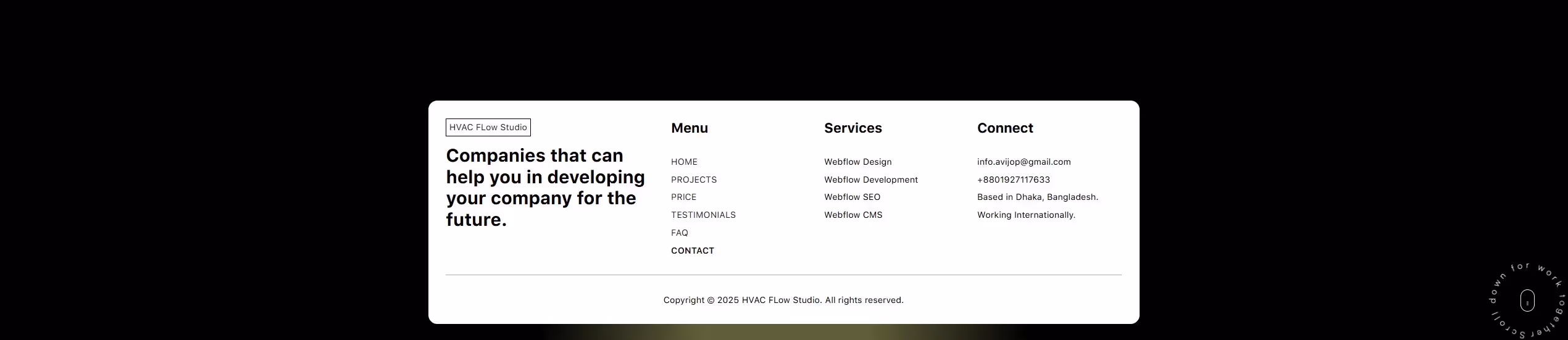
Task: Select the PRICE menu link
Action: (683, 197)
